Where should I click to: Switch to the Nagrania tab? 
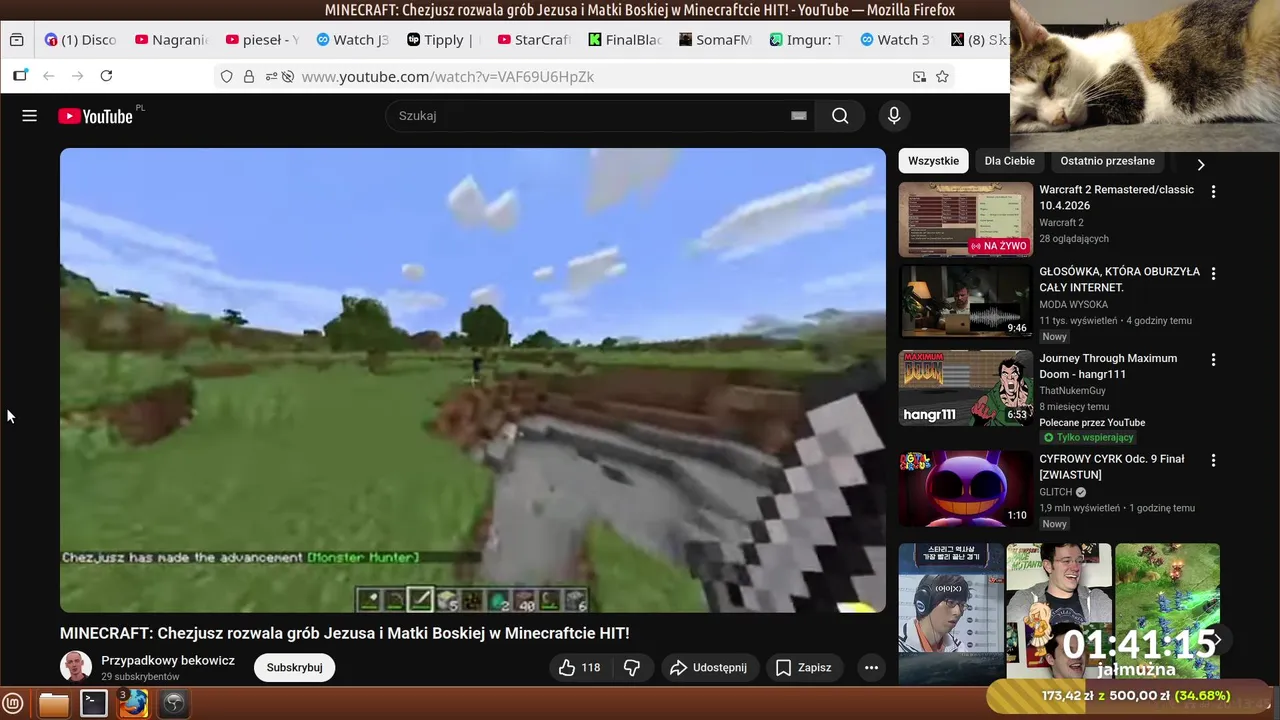coord(170,40)
